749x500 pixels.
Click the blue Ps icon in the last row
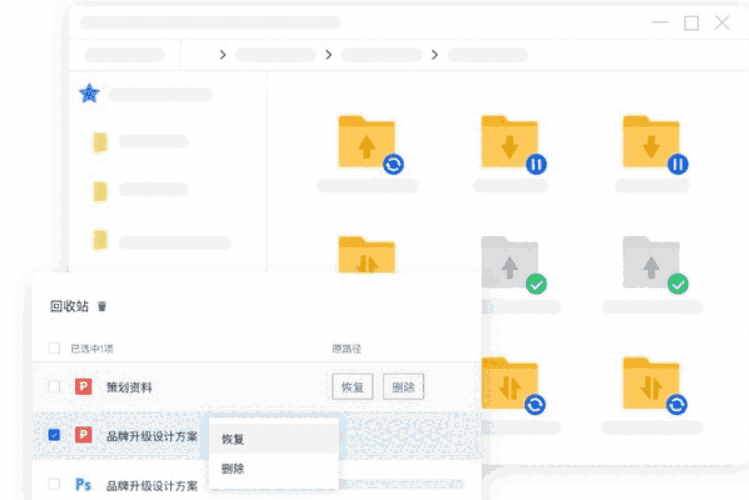click(x=84, y=484)
